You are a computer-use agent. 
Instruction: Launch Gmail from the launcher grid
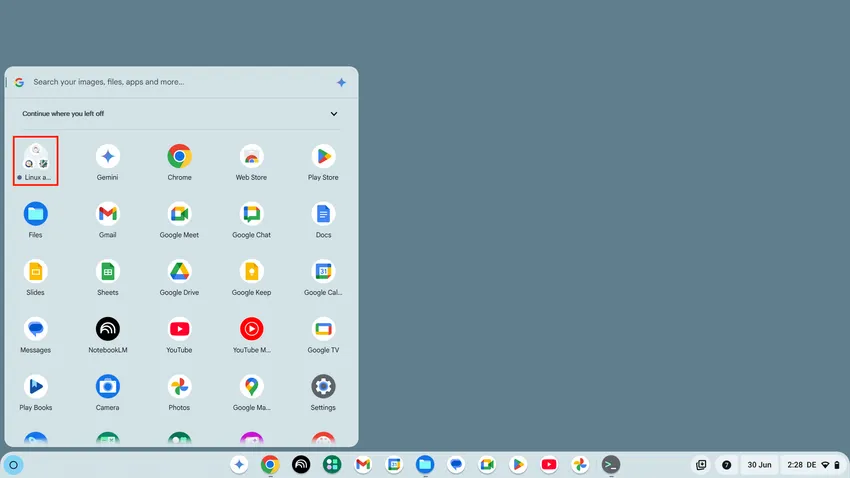[107, 219]
